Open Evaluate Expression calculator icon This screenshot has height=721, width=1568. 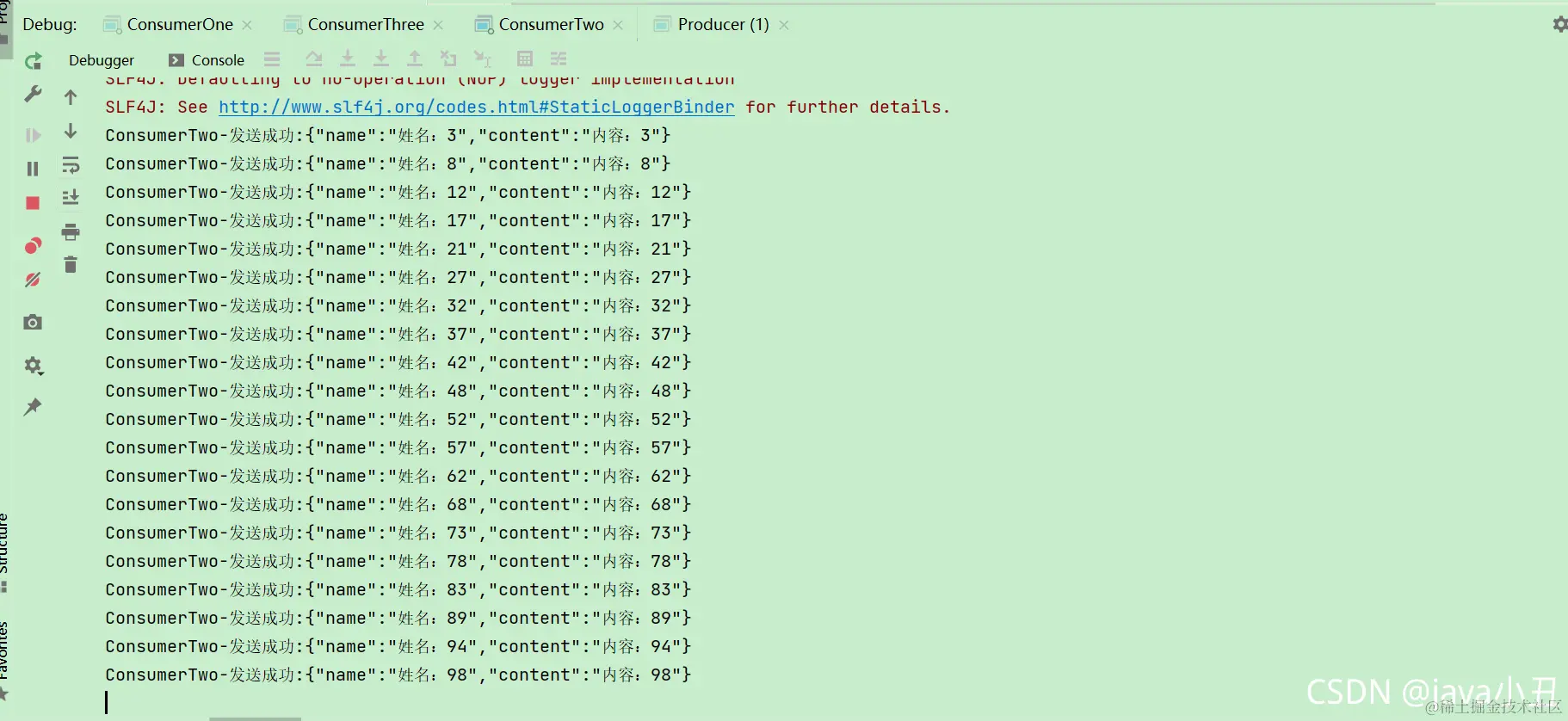pos(525,59)
